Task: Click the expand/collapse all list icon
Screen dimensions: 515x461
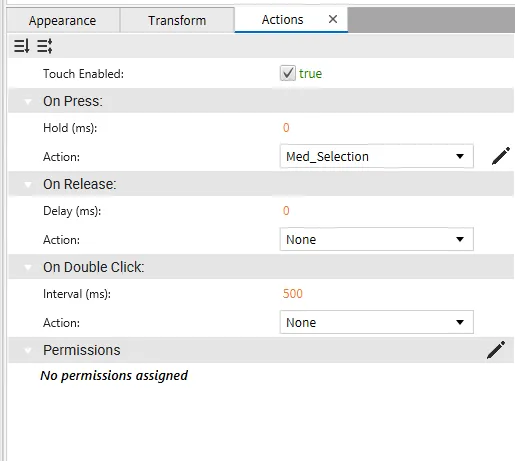Action: click(x=45, y=46)
